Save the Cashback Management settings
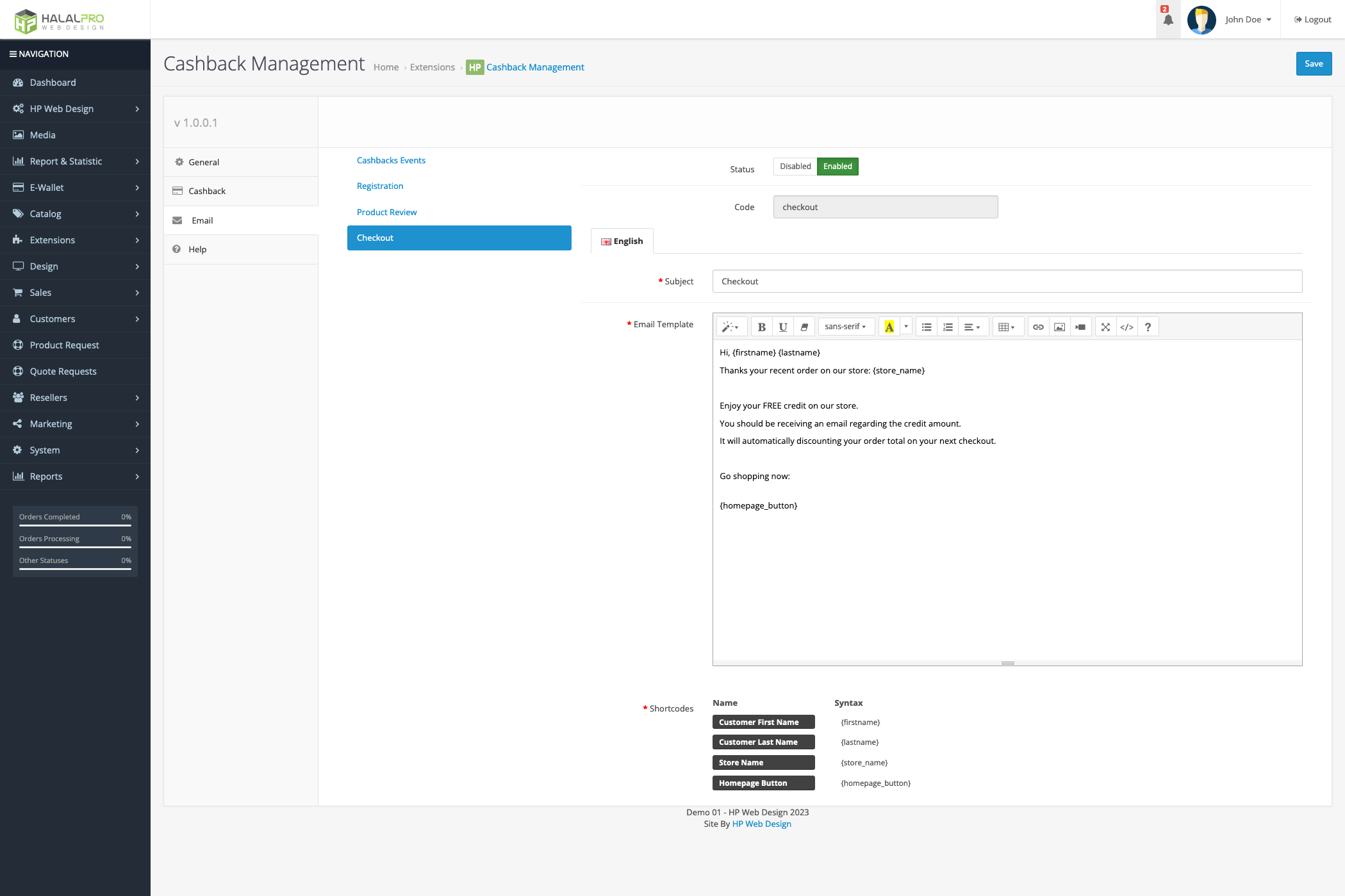 pos(1314,63)
